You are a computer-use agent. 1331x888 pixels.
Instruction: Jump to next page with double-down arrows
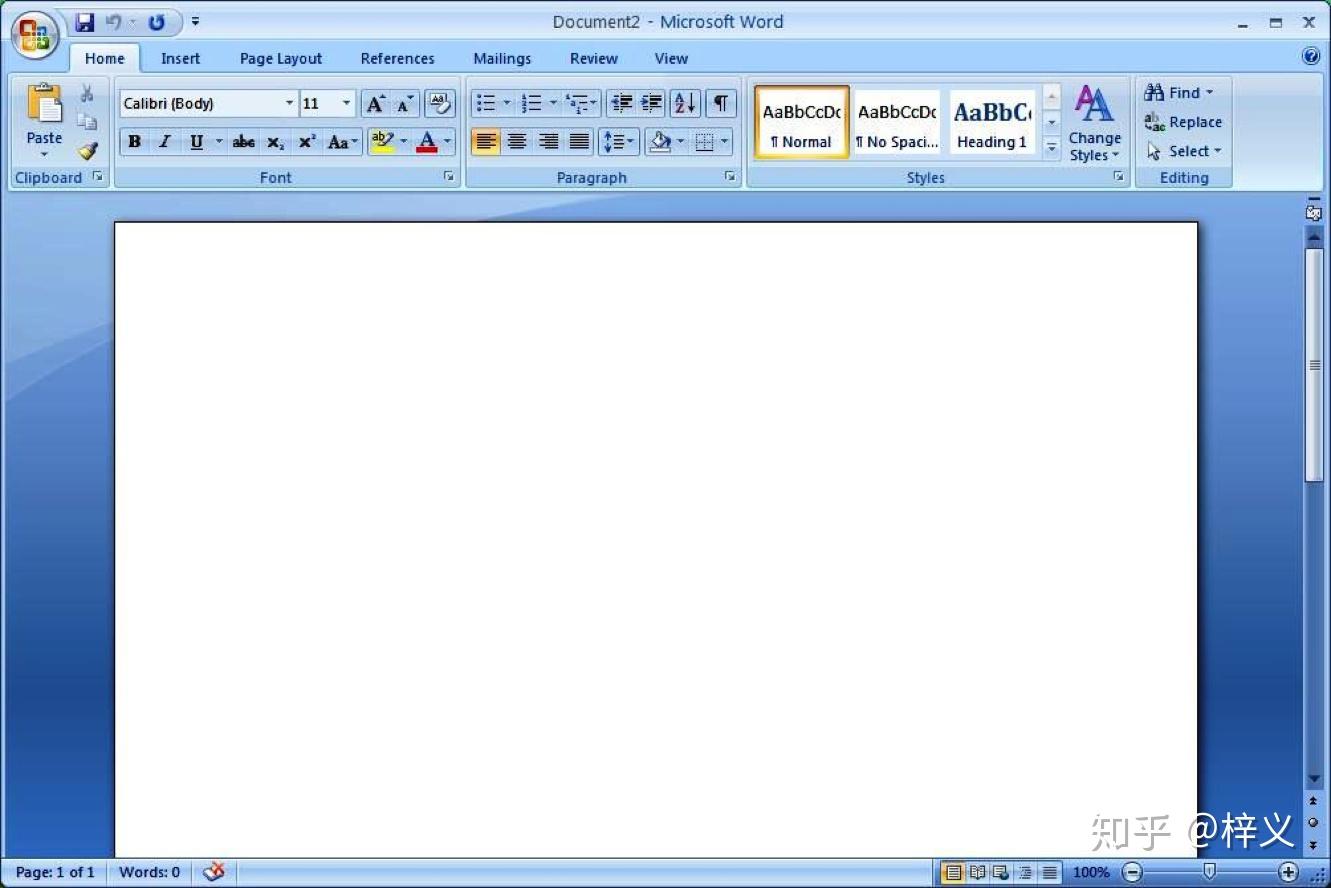[x=1313, y=845]
